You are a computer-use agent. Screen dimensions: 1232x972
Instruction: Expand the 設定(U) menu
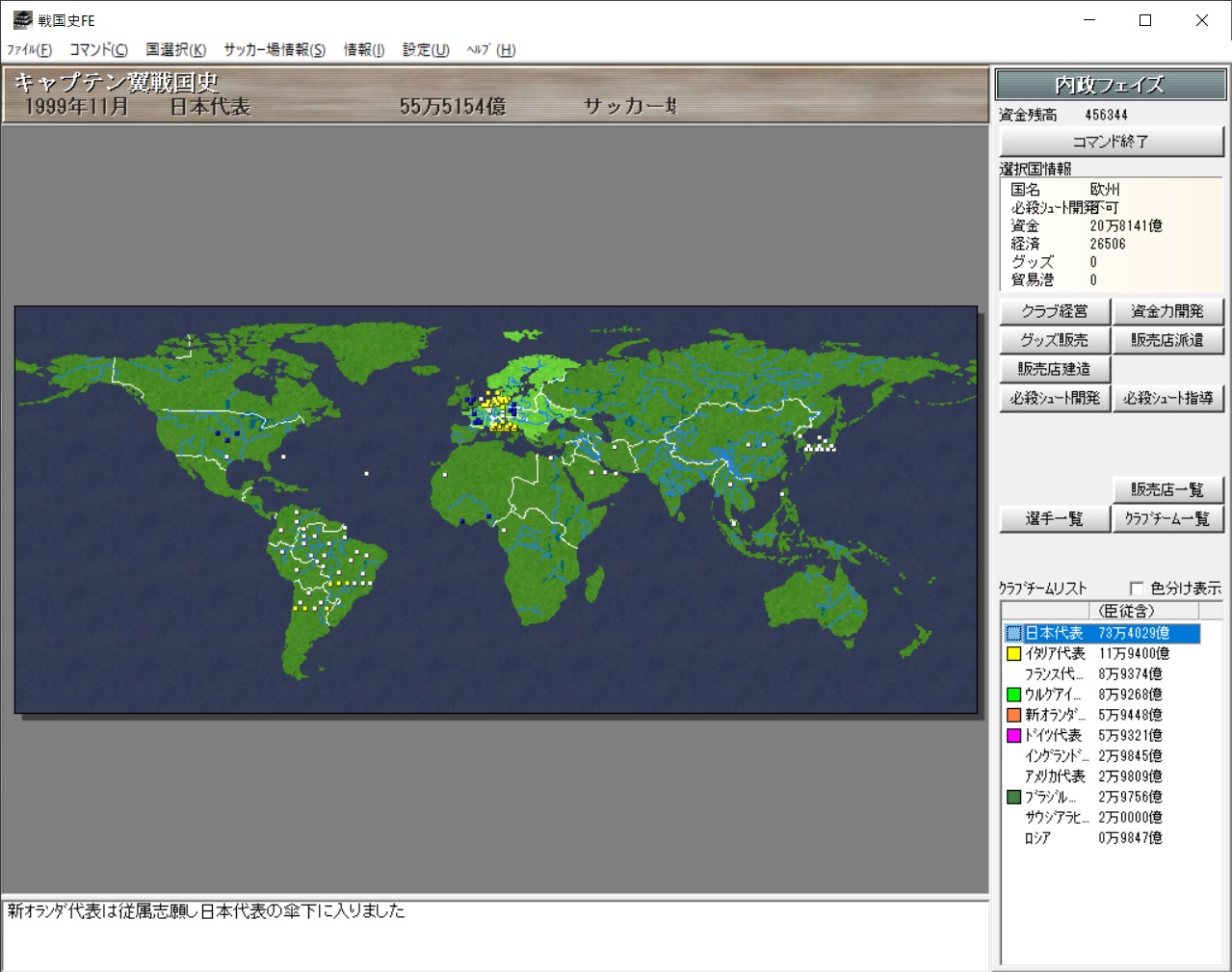coord(426,50)
